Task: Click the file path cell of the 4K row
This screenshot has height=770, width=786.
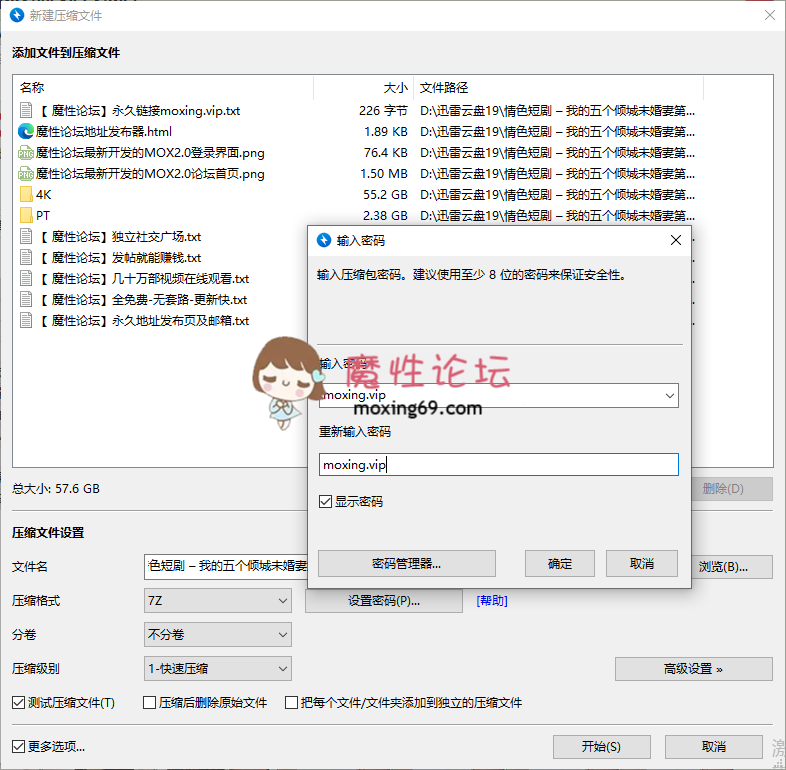Action: tap(557, 195)
